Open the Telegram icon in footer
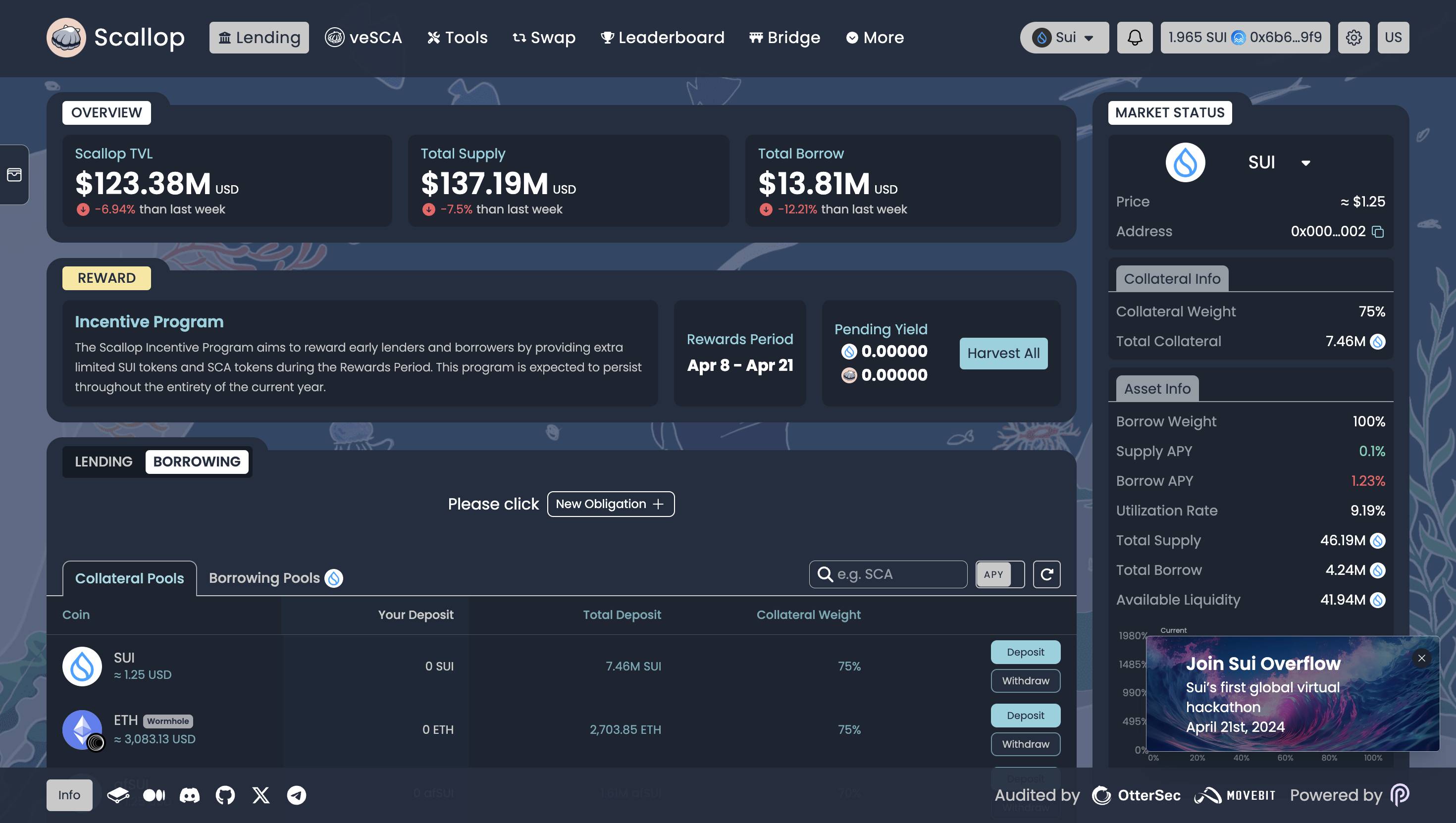The image size is (1456, 823). point(296,795)
